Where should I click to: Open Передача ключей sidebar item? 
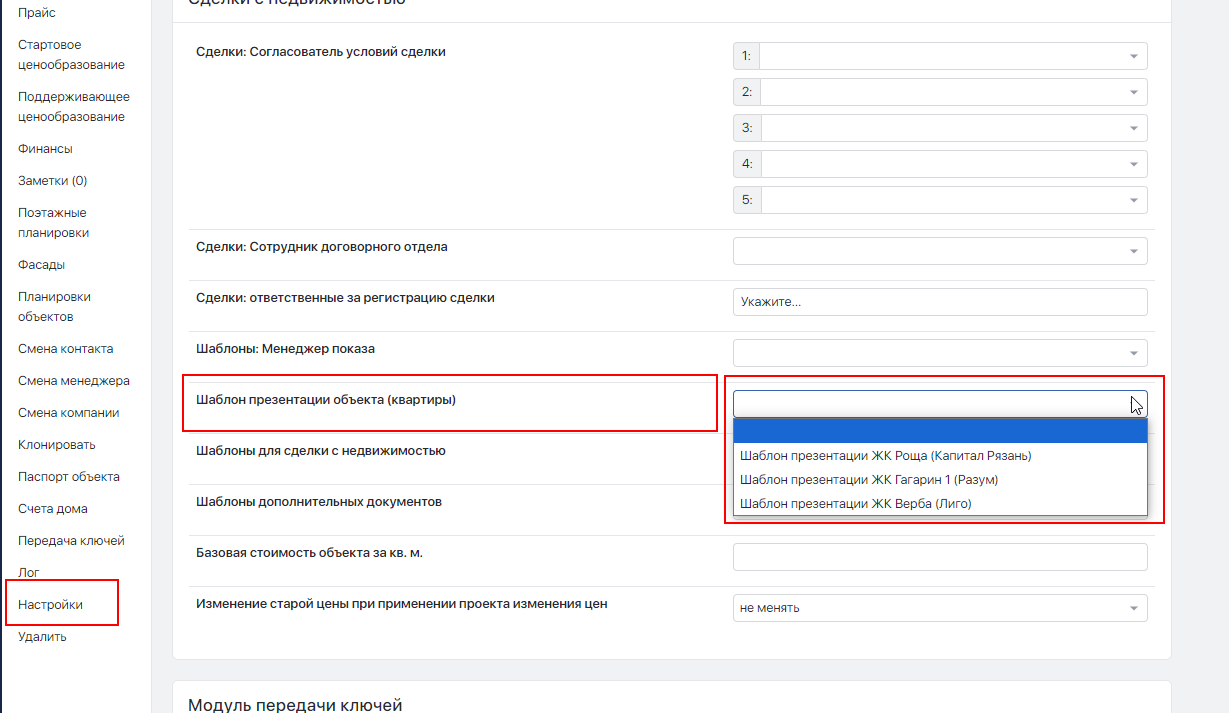[x=71, y=541]
